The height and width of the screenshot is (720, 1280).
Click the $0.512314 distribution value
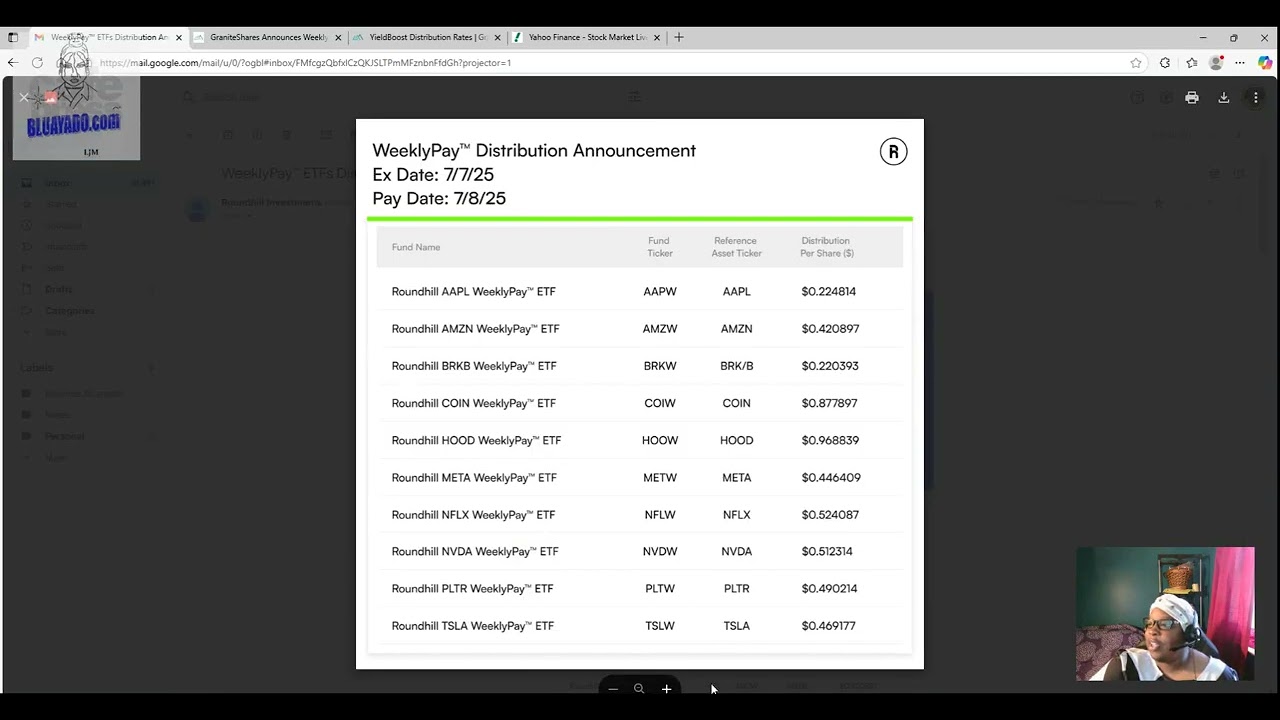[827, 552]
